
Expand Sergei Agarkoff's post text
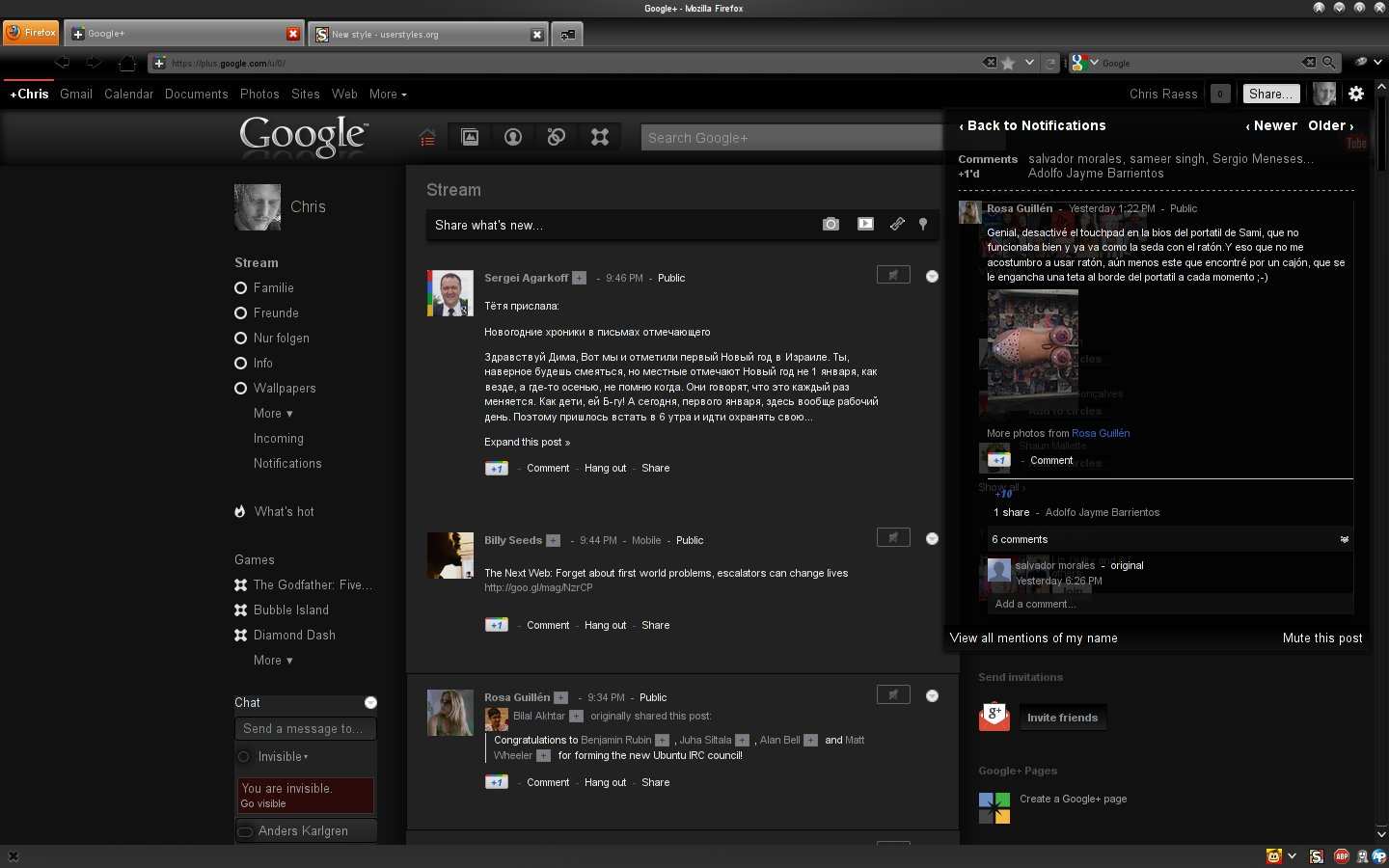pos(527,442)
